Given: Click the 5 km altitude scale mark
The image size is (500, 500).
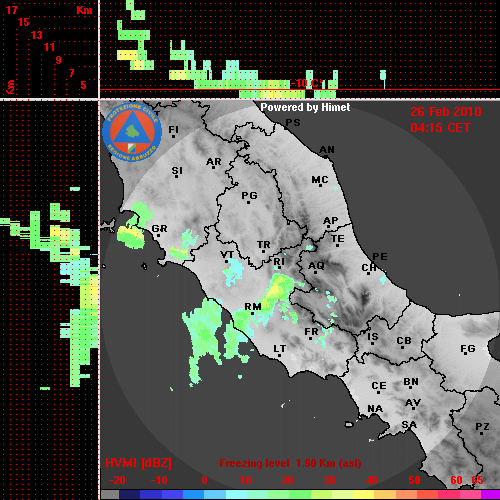Looking at the screenshot, I should point(83,85).
